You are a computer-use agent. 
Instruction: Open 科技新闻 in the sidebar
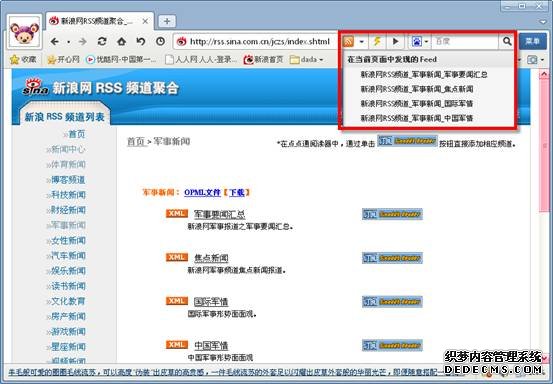coord(68,195)
